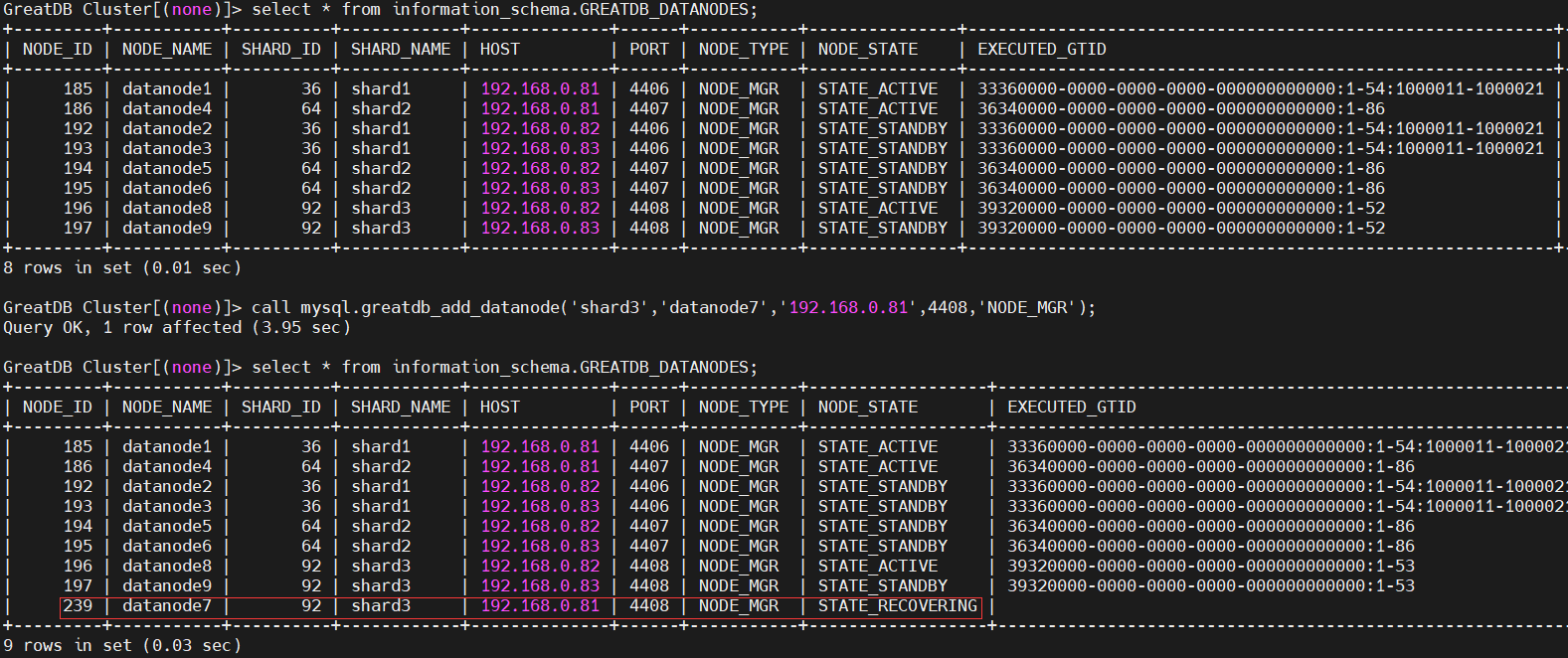Image resolution: width=1568 pixels, height=658 pixels.
Task: Click datanode8's GTID ending in 1-52
Action: pos(1181,208)
